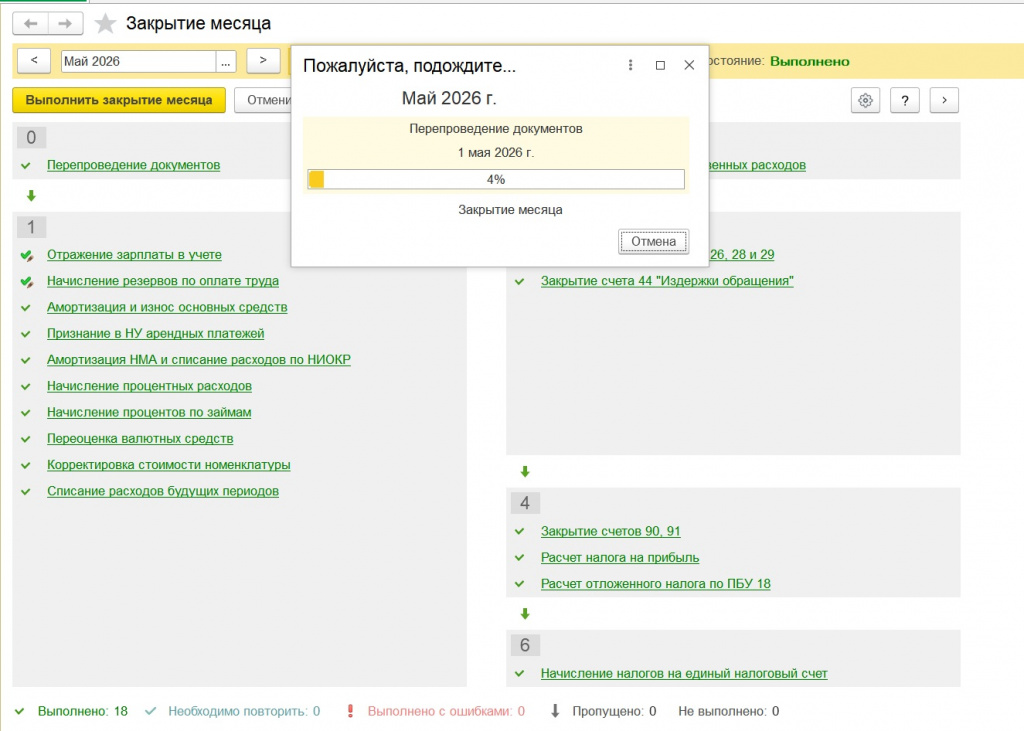Open the period picker ellipsis button
This screenshot has width=1024, height=731.
pos(225,61)
